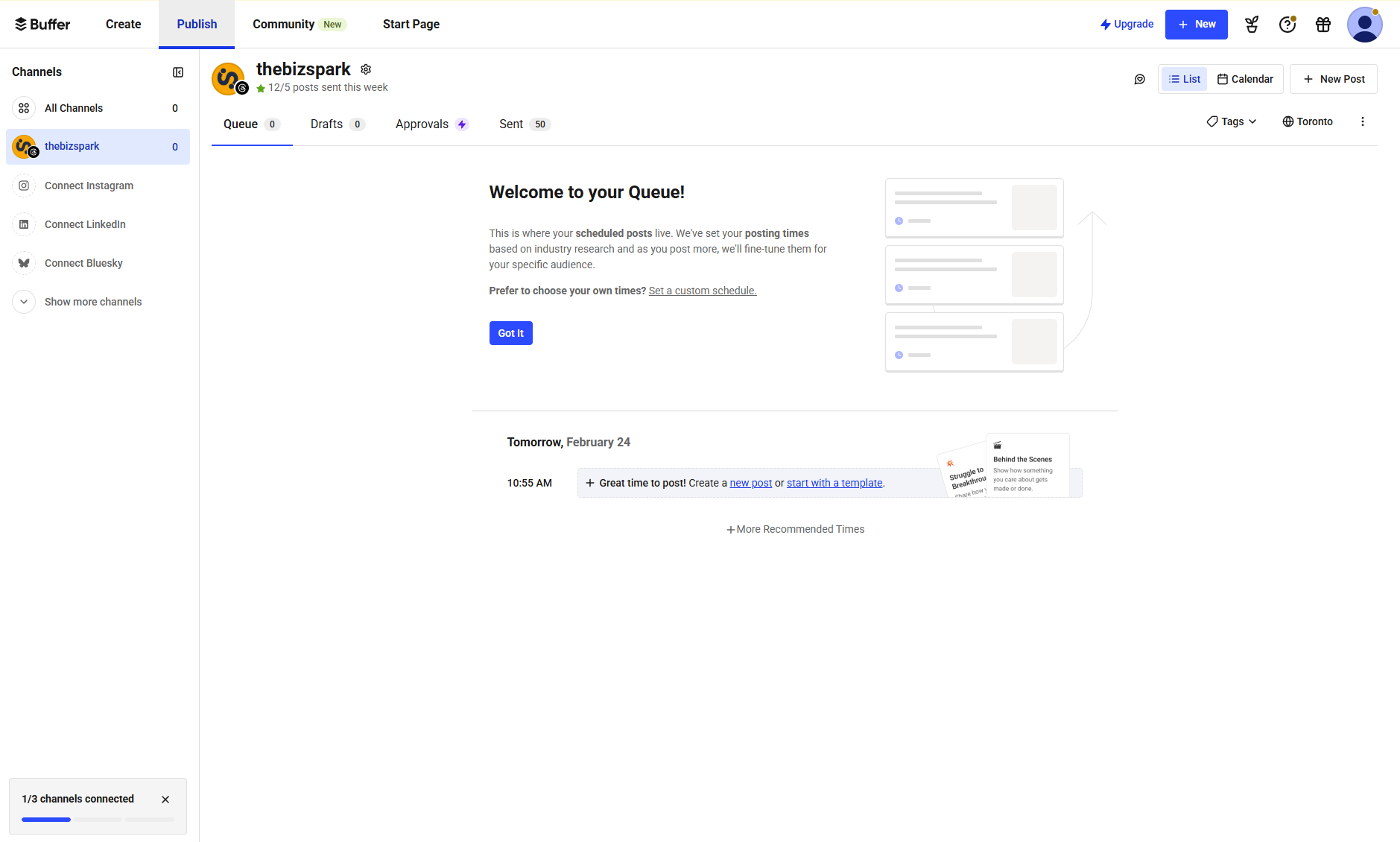Open your account avatar menu
The image size is (1400, 842).
pyautogui.click(x=1364, y=24)
